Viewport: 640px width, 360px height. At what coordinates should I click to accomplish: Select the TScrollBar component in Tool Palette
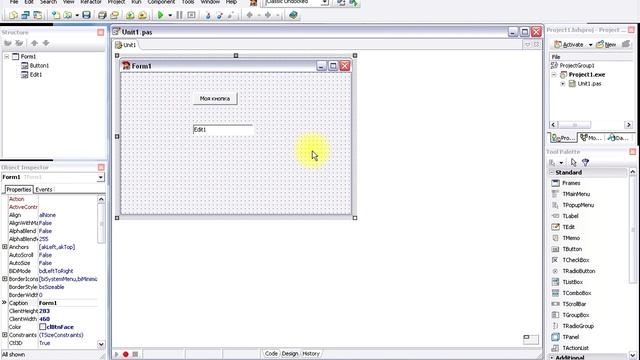click(574, 304)
